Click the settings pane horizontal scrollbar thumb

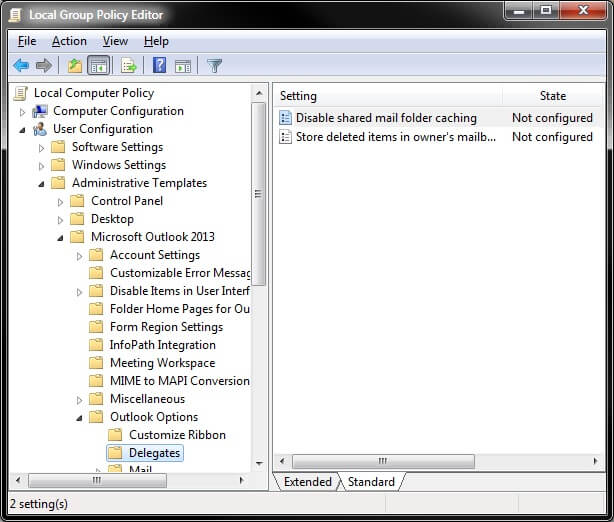pyautogui.click(x=383, y=461)
